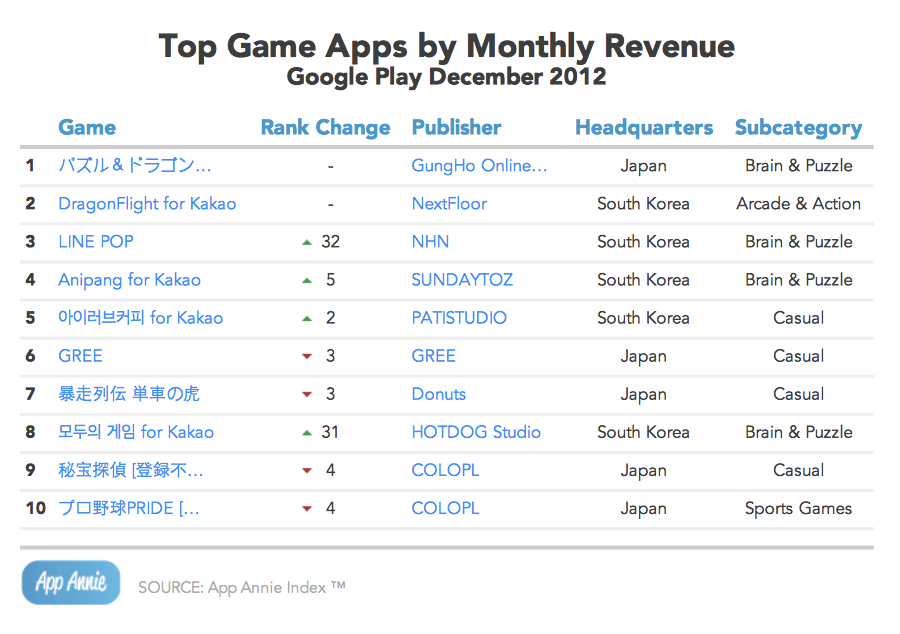Click the green up arrow in the LINE POP row
900x634 pixels.
click(307, 243)
